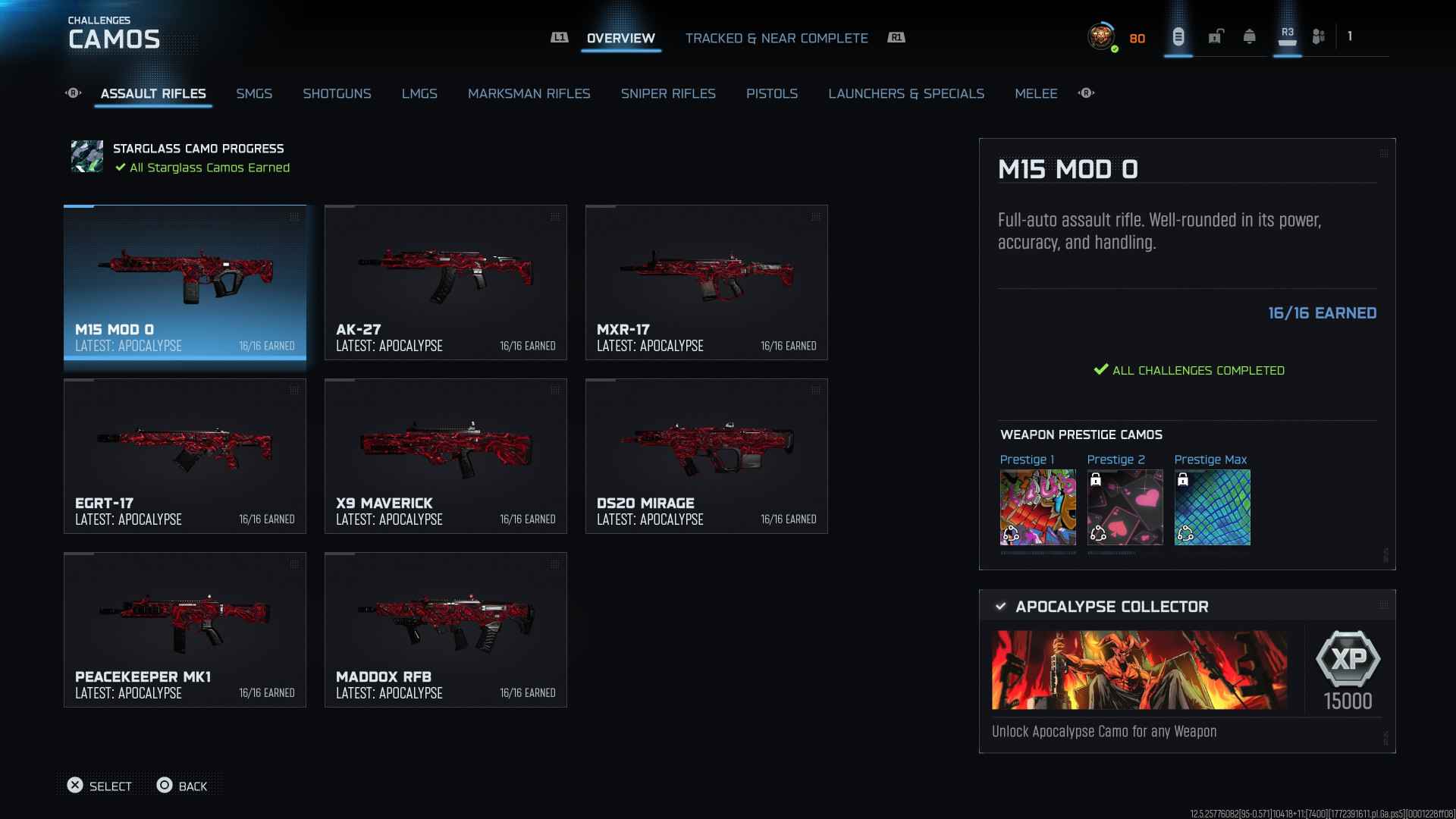Switch to the SMGs category tab

point(254,93)
